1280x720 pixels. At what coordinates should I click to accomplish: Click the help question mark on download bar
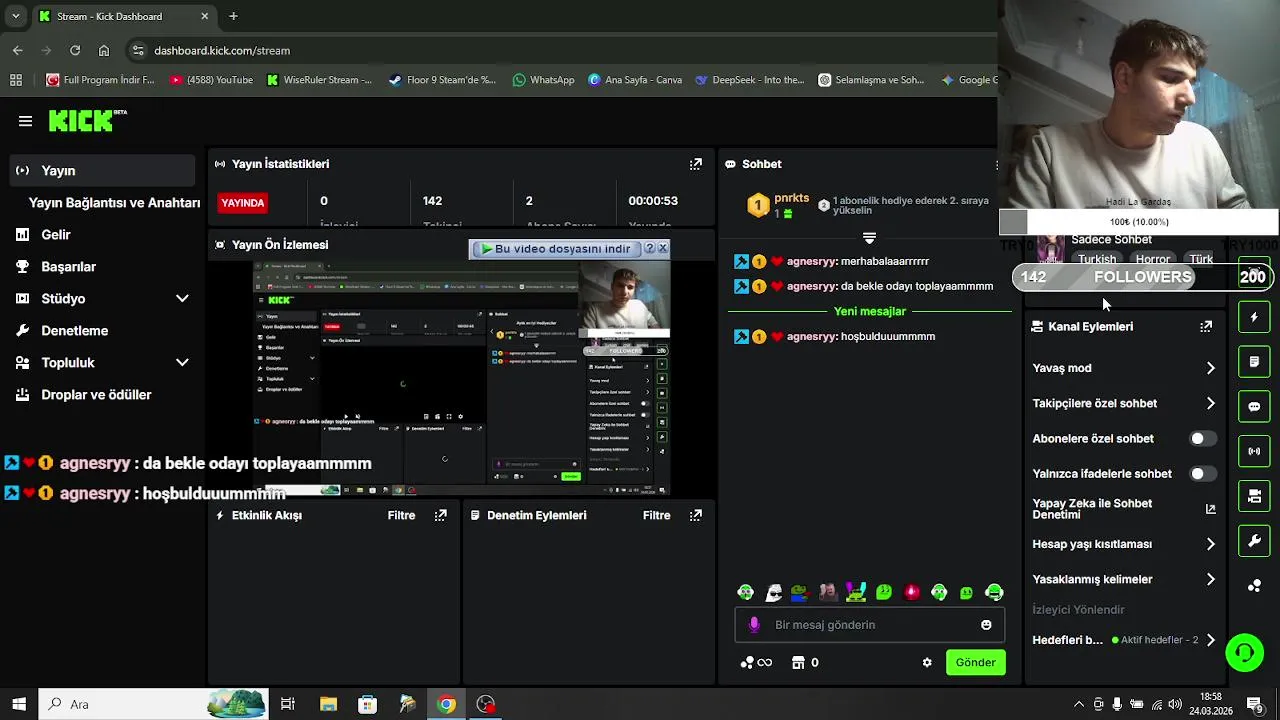[x=649, y=248]
